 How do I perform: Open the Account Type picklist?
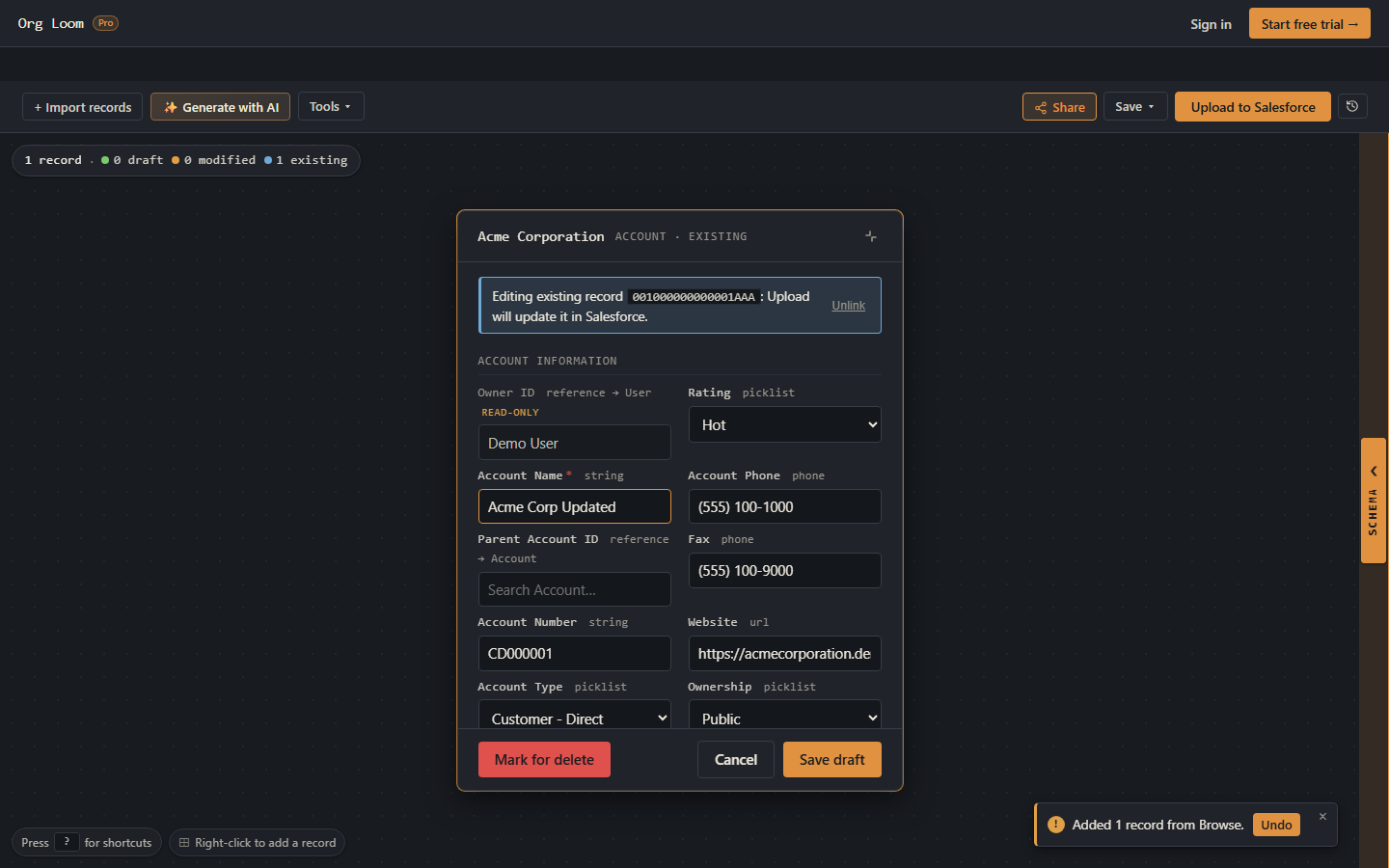[x=575, y=715]
